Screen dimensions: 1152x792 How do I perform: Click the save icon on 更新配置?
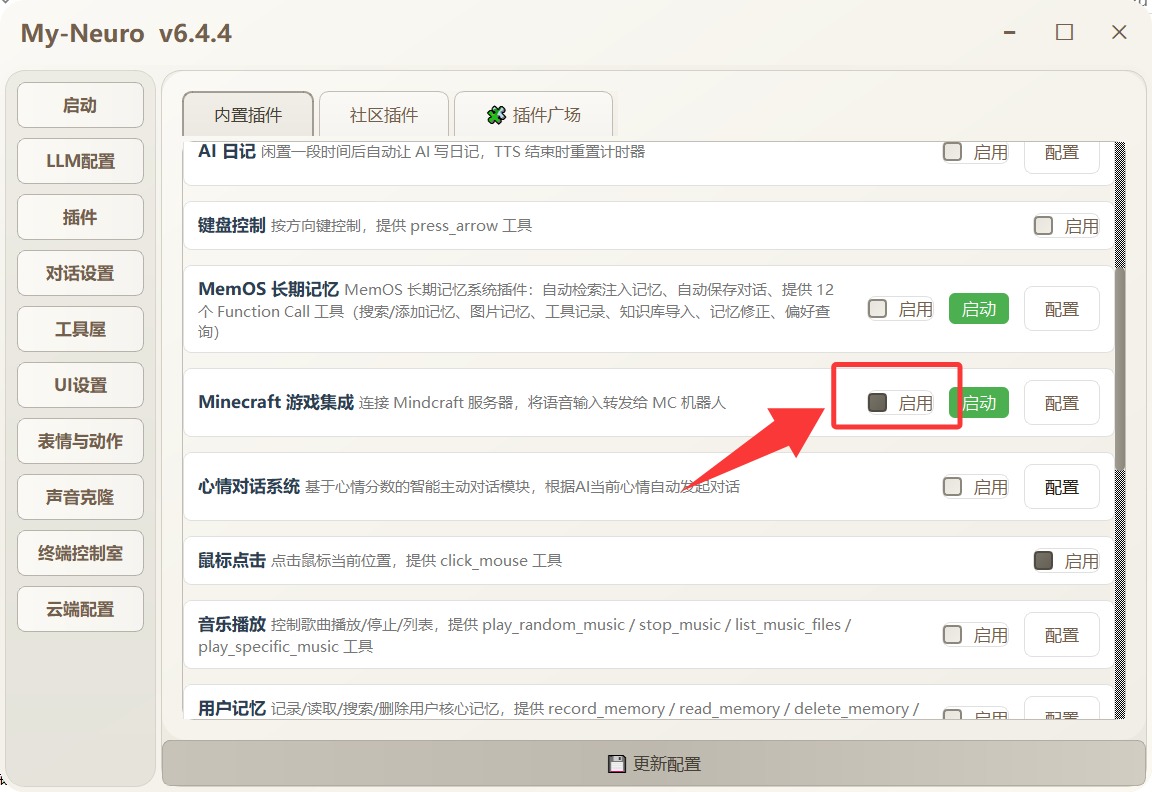coord(617,764)
